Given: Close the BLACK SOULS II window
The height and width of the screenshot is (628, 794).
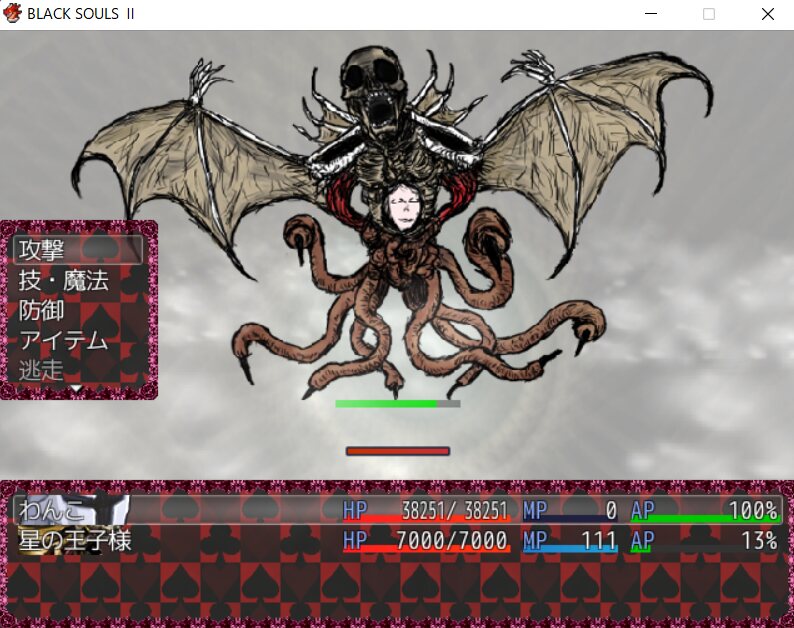Looking at the screenshot, I should point(768,14).
